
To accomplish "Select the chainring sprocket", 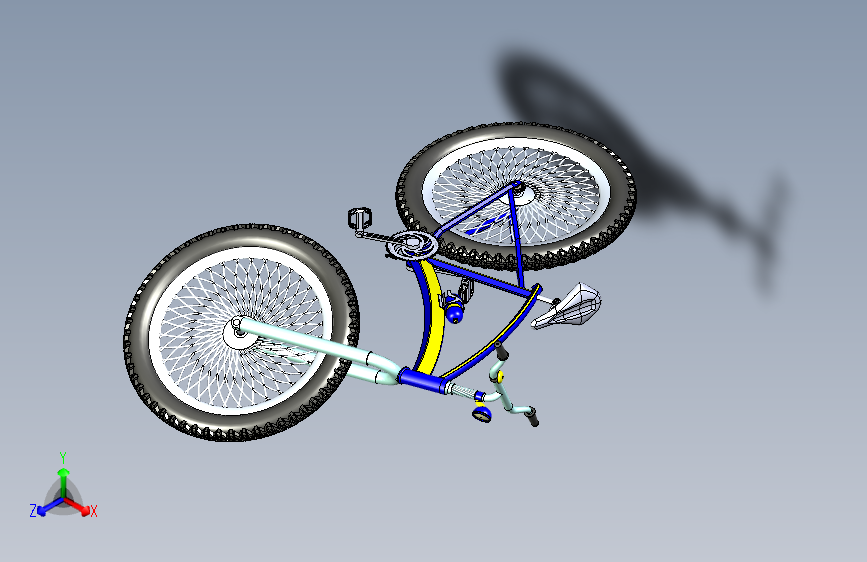I will coord(411,244).
